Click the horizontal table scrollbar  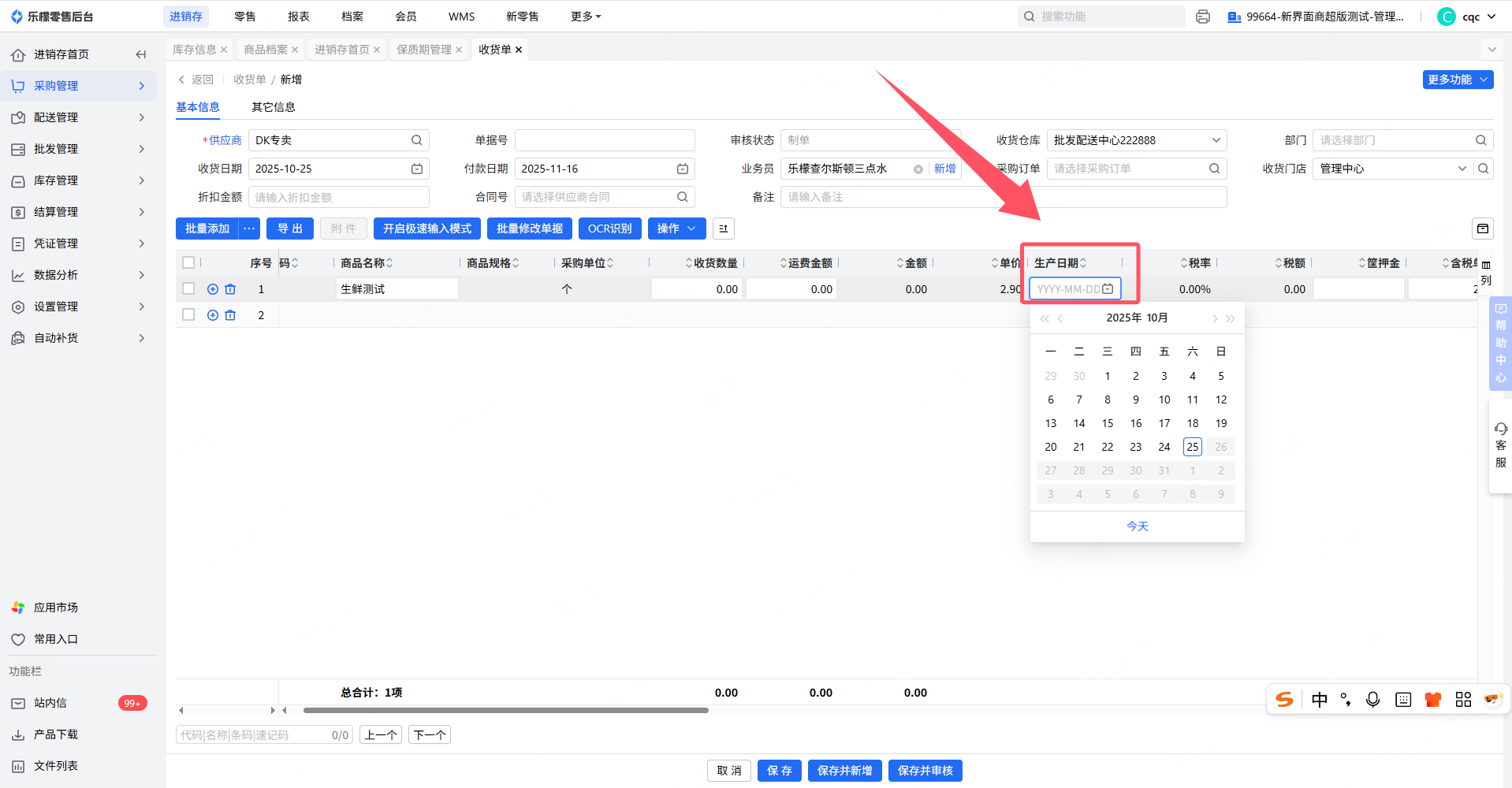(x=505, y=710)
